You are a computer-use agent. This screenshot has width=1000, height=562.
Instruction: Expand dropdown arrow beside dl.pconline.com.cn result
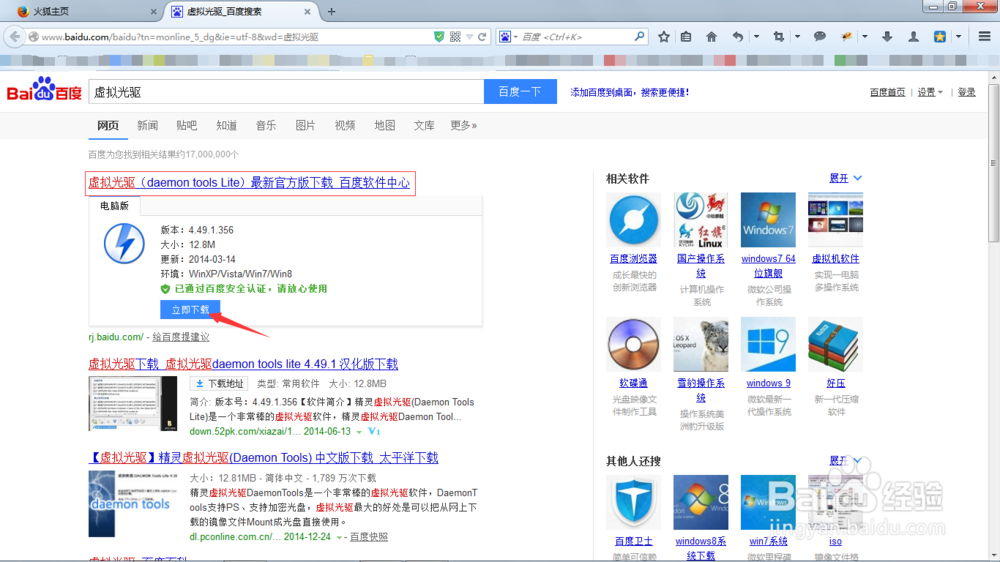[339, 537]
